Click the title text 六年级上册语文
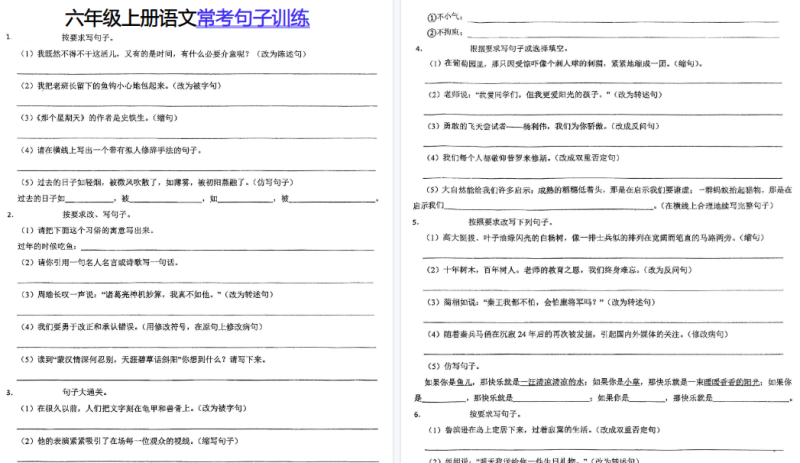This screenshot has width=800, height=463. tap(131, 18)
